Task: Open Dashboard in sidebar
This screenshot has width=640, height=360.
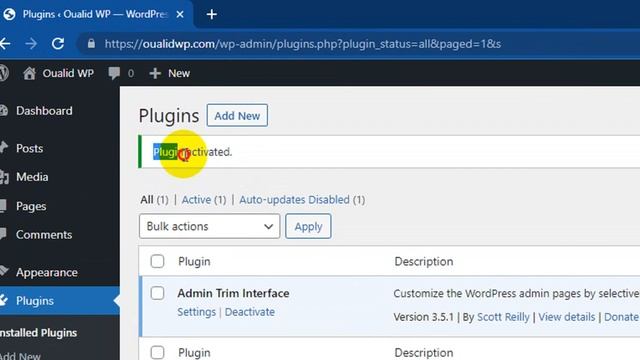Action: (44, 111)
